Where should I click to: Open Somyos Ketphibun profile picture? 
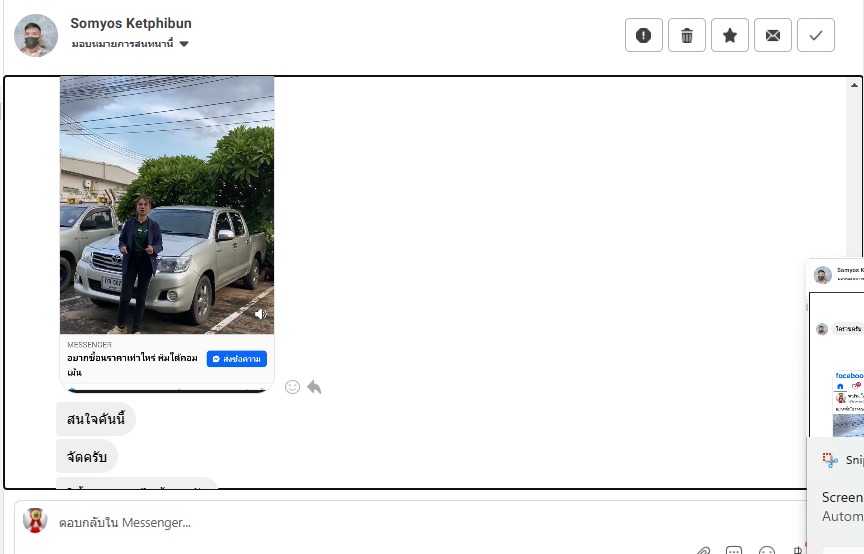tap(36, 35)
